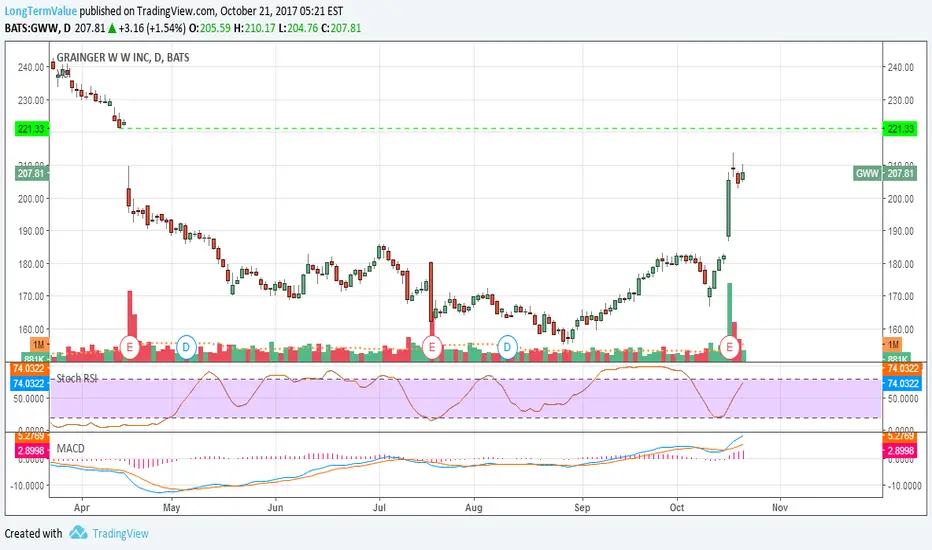Click the orange 1M volume label on left

tap(39, 345)
